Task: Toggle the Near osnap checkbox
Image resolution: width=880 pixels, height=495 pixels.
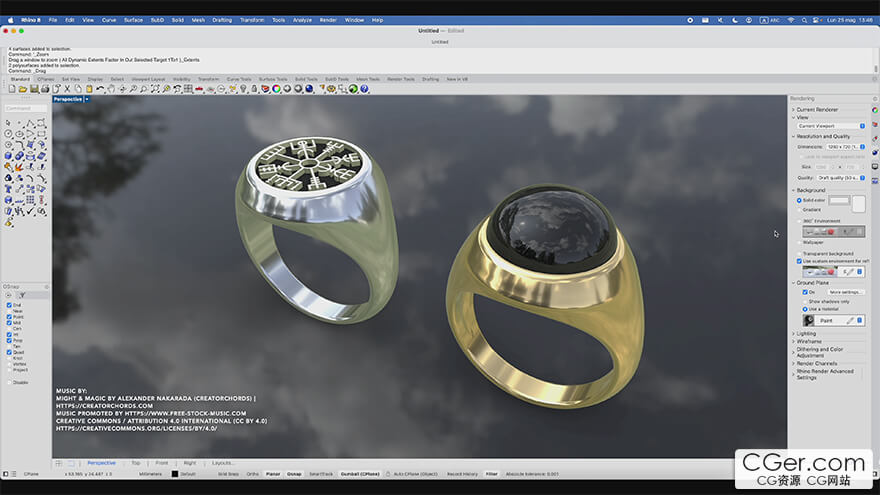Action: click(9, 311)
